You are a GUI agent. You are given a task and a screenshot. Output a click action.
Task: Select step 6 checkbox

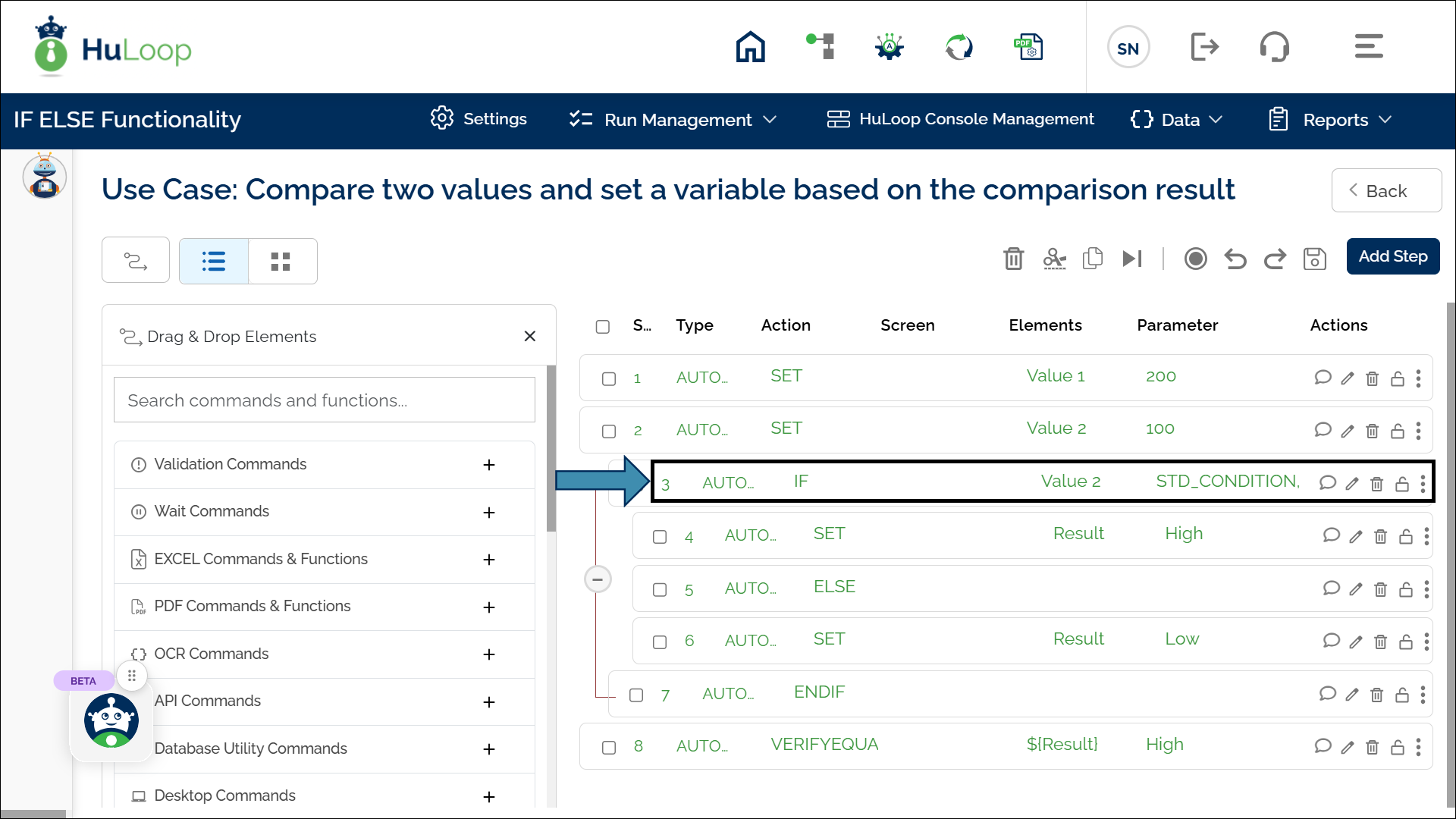[660, 642]
